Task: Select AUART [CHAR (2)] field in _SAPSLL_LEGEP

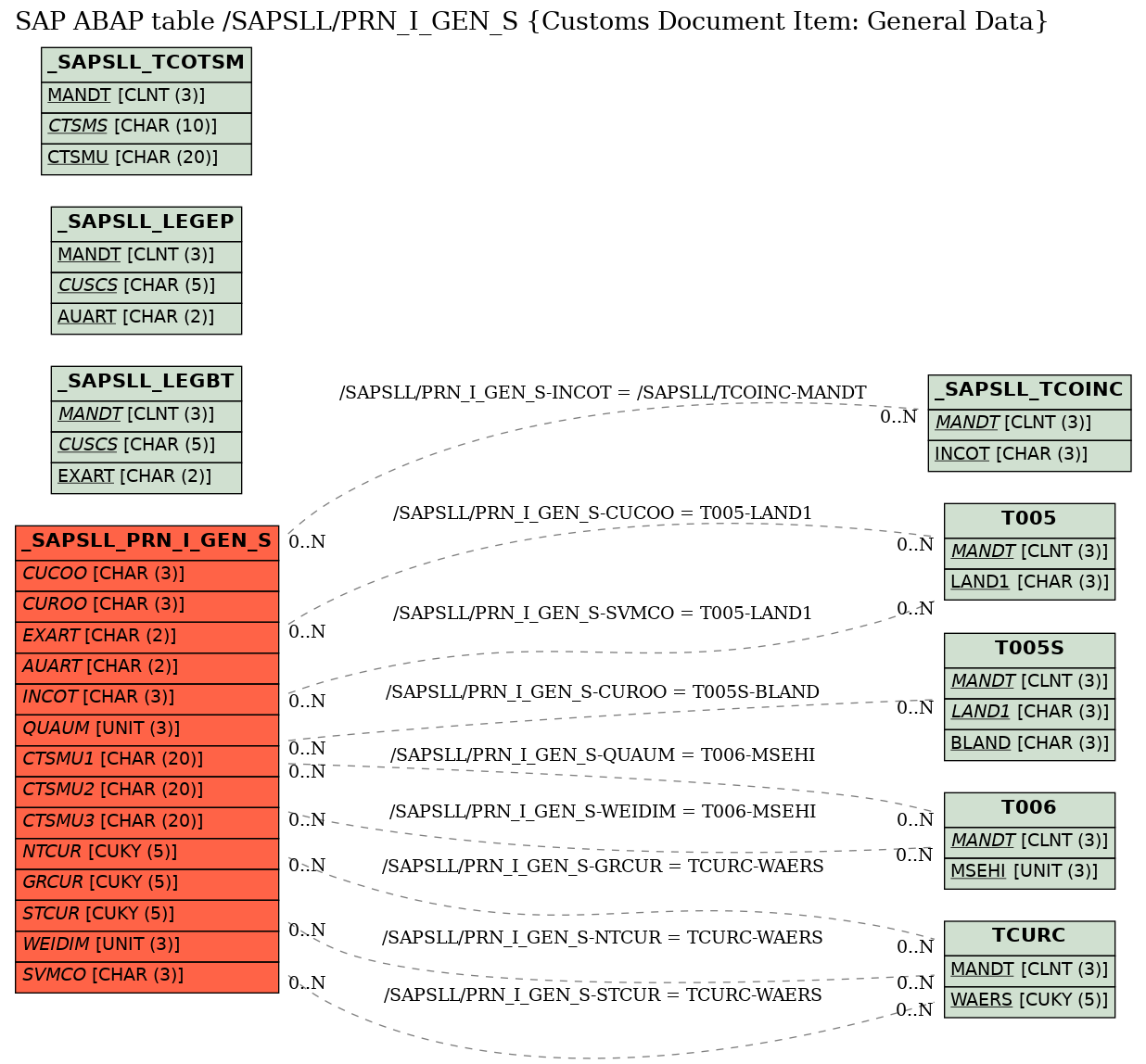Action: (146, 319)
